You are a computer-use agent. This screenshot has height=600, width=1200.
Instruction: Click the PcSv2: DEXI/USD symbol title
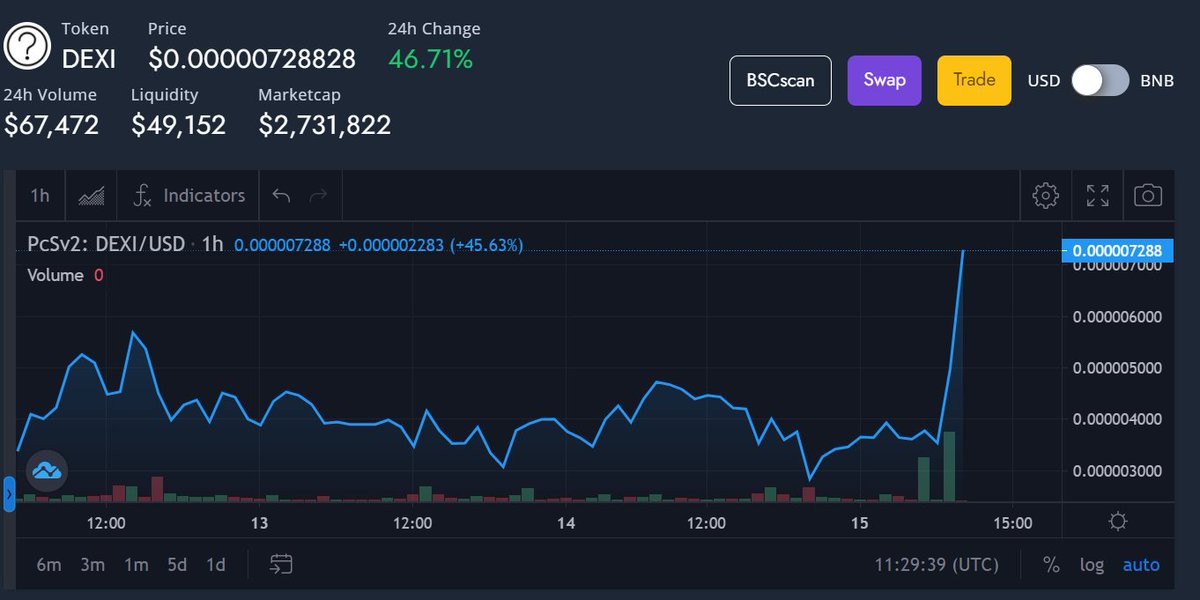106,244
